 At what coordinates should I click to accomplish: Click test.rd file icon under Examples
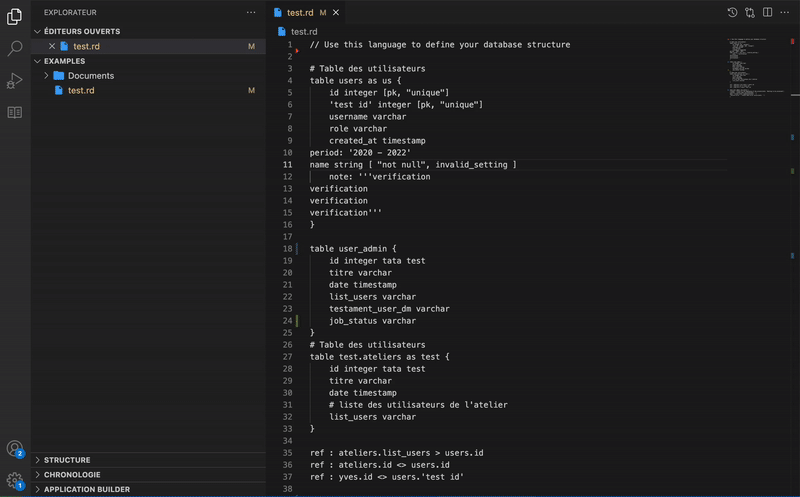click(x=59, y=90)
